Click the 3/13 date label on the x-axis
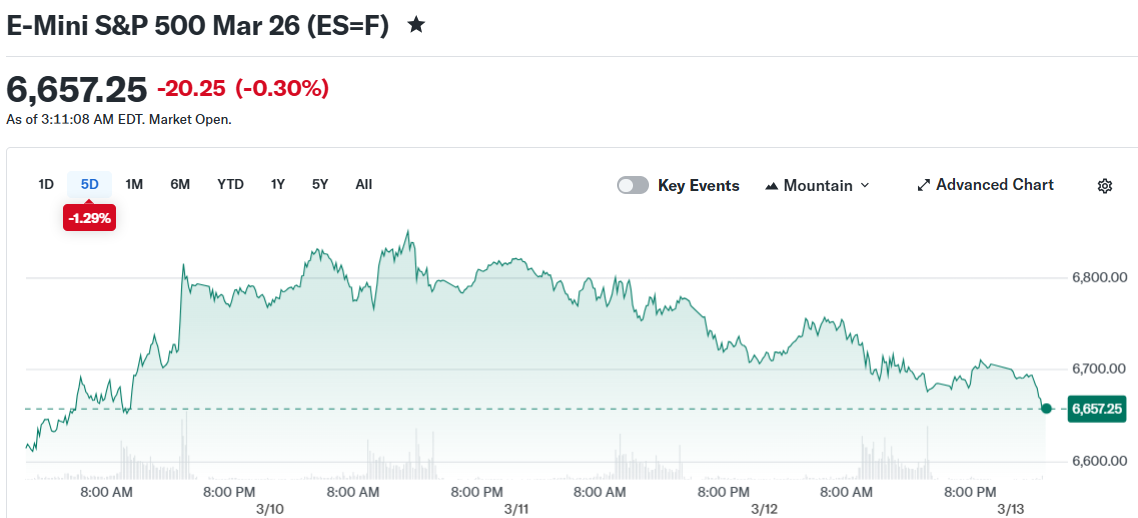Viewport: 1138px width, 518px height. click(x=1011, y=509)
